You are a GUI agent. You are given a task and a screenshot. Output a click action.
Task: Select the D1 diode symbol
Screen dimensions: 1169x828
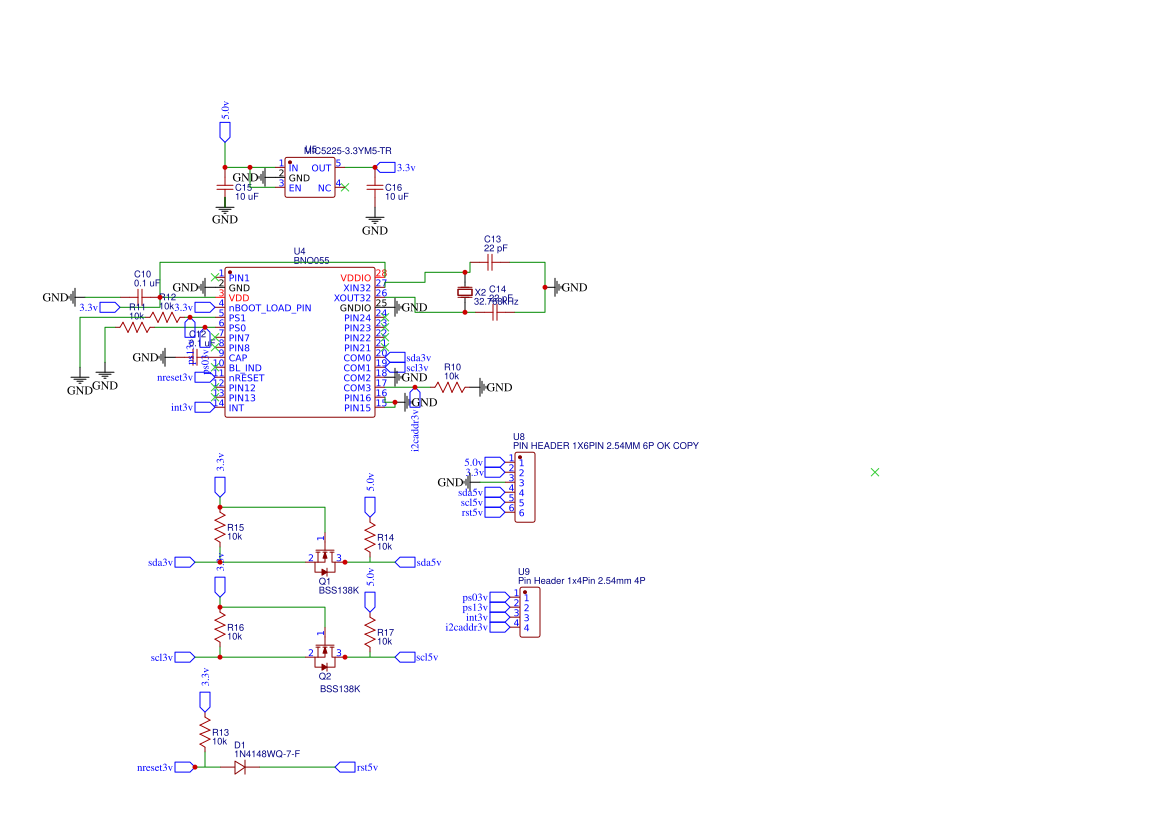[x=240, y=768]
